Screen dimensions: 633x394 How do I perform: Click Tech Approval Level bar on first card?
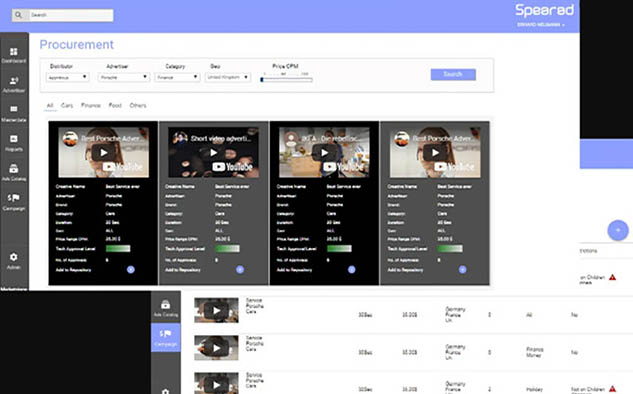click(x=118, y=249)
